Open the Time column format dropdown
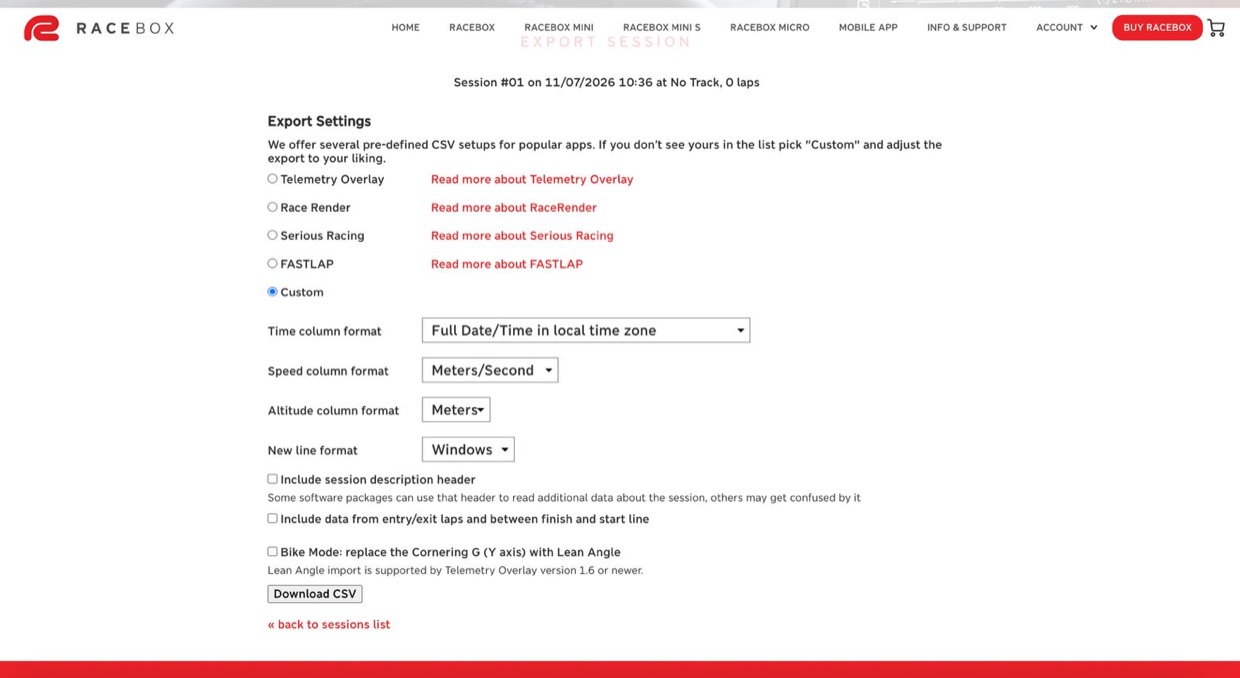This screenshot has height=678, width=1240. click(x=586, y=330)
